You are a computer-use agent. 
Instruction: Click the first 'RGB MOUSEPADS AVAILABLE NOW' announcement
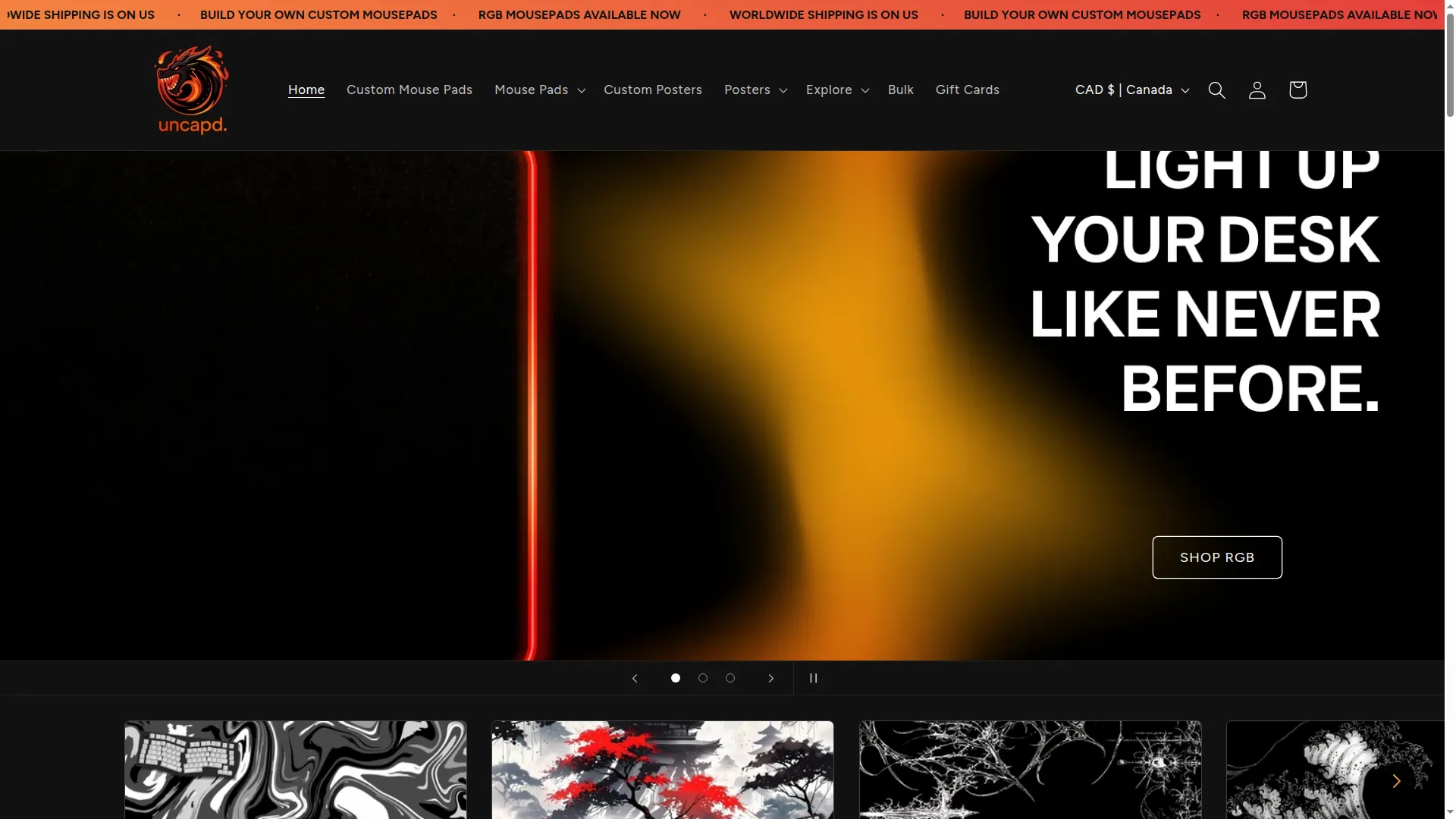579,14
